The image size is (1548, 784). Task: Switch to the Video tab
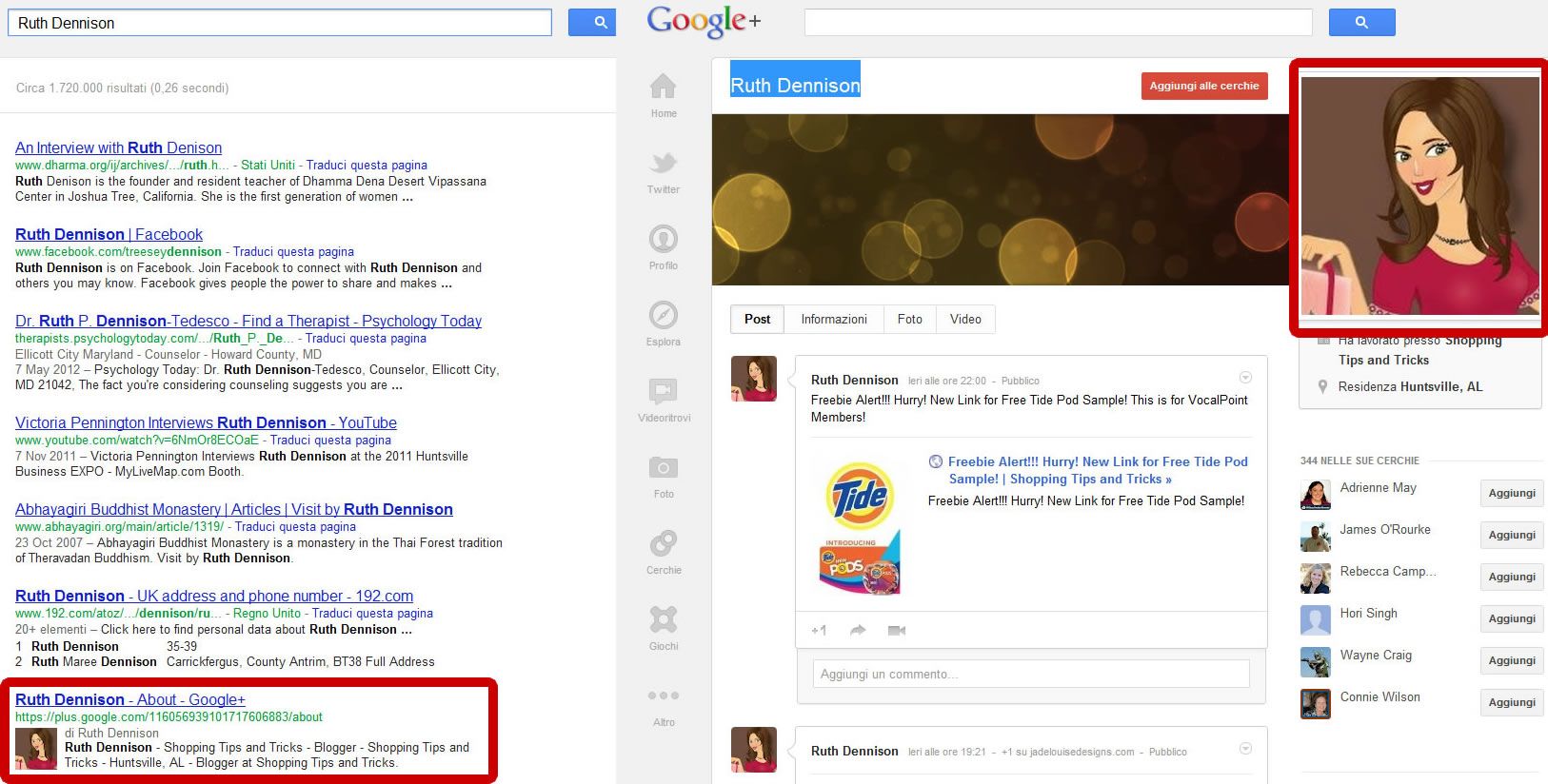tap(965, 320)
